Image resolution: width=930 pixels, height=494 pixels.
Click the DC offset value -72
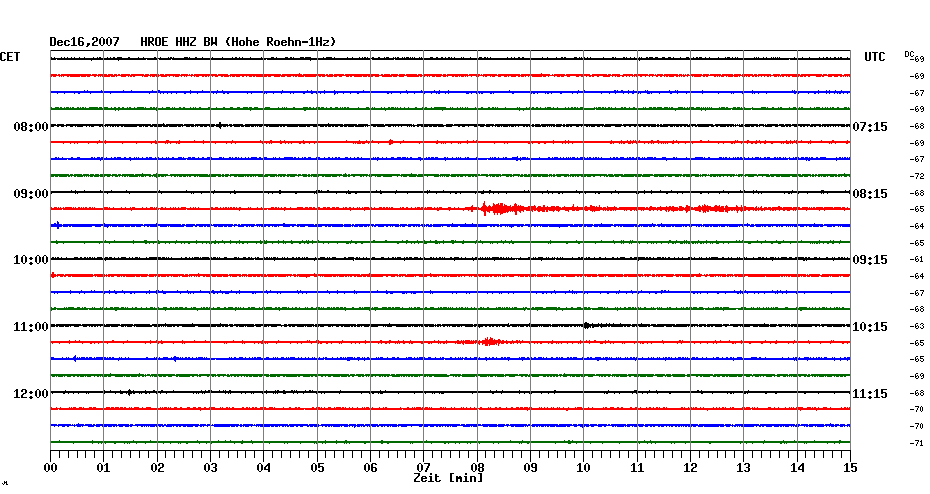pos(917,177)
